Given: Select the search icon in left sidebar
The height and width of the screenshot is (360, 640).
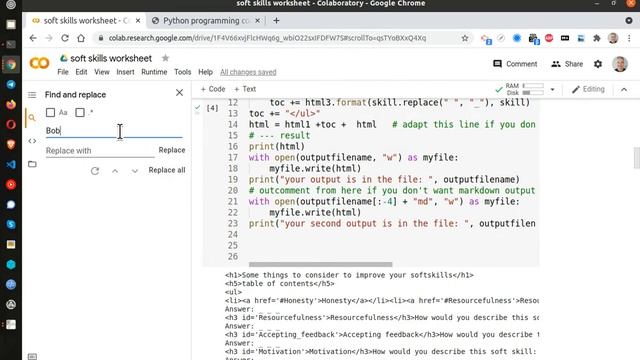Looking at the screenshot, I should [x=32, y=118].
